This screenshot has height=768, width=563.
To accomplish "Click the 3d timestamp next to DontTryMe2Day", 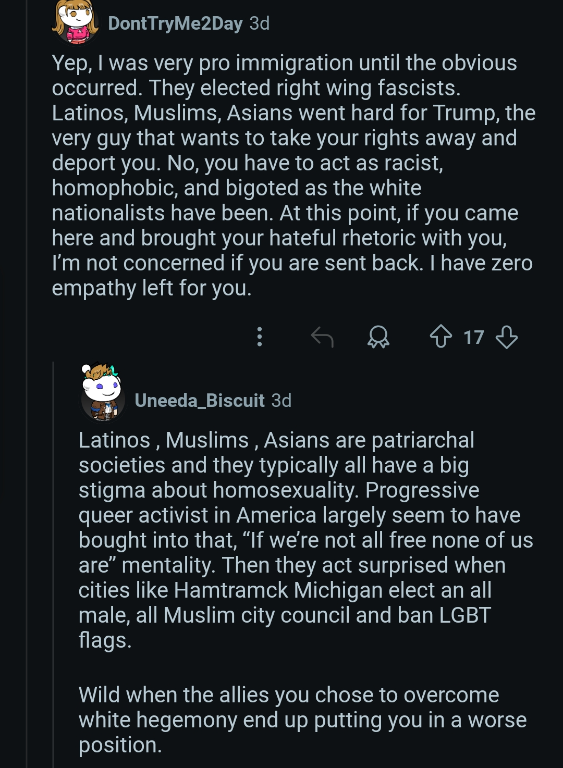I will coord(260,24).
